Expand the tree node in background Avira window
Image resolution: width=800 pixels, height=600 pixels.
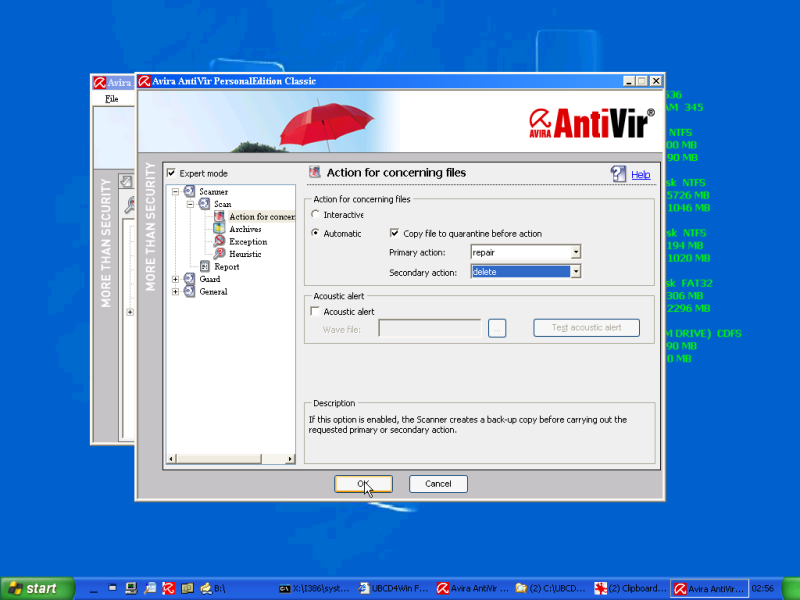(130, 312)
